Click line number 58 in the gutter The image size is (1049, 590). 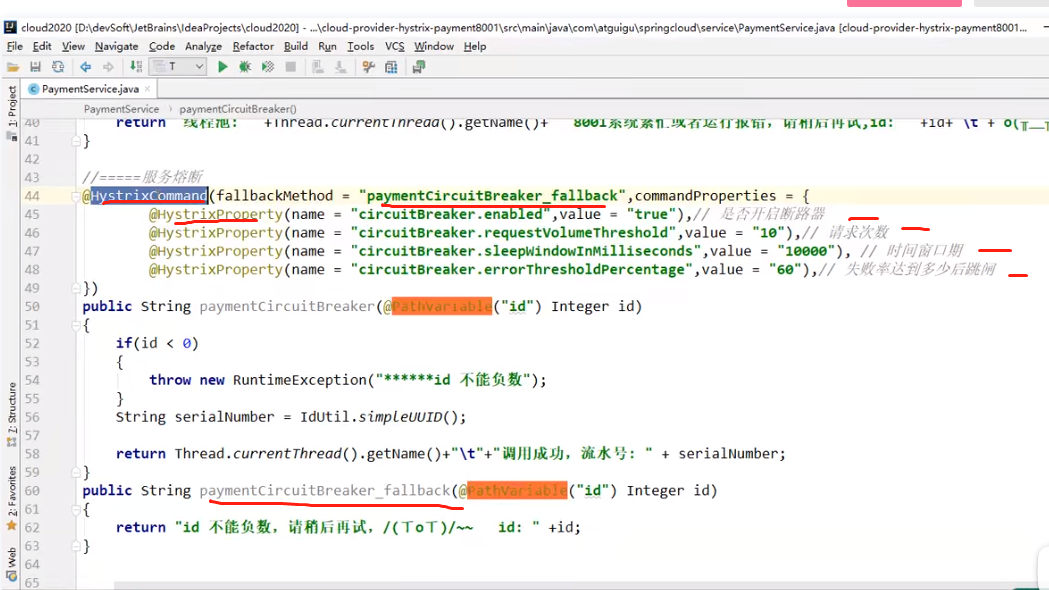click(x=32, y=454)
